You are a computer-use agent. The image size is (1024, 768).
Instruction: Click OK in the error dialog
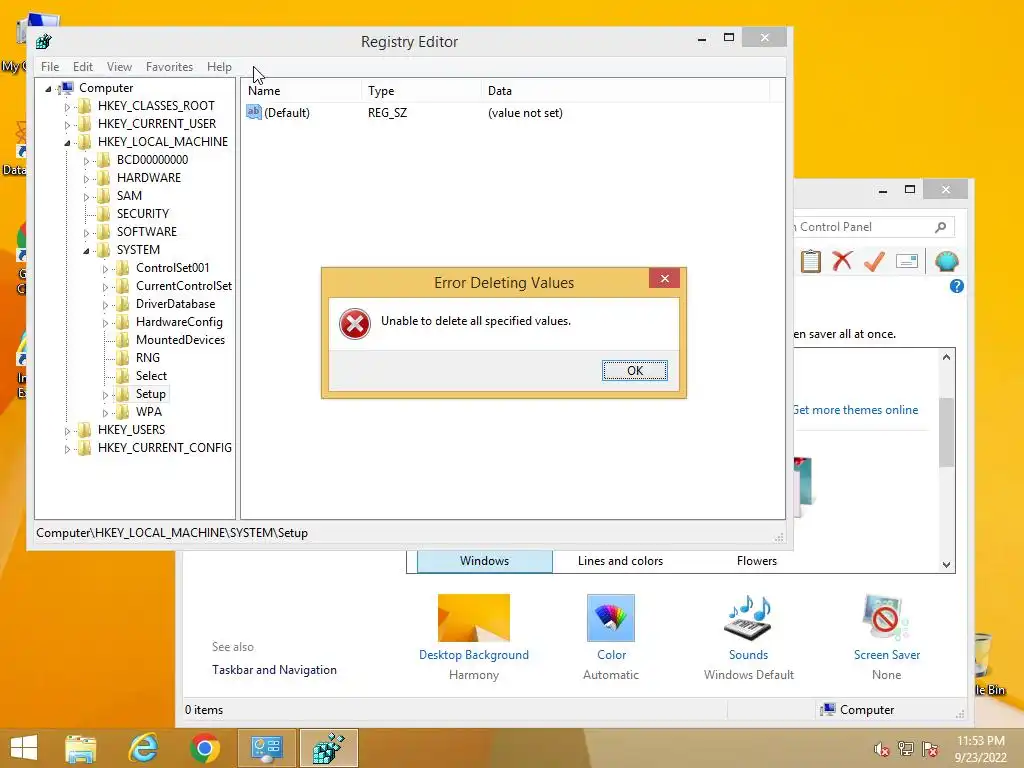coord(634,370)
